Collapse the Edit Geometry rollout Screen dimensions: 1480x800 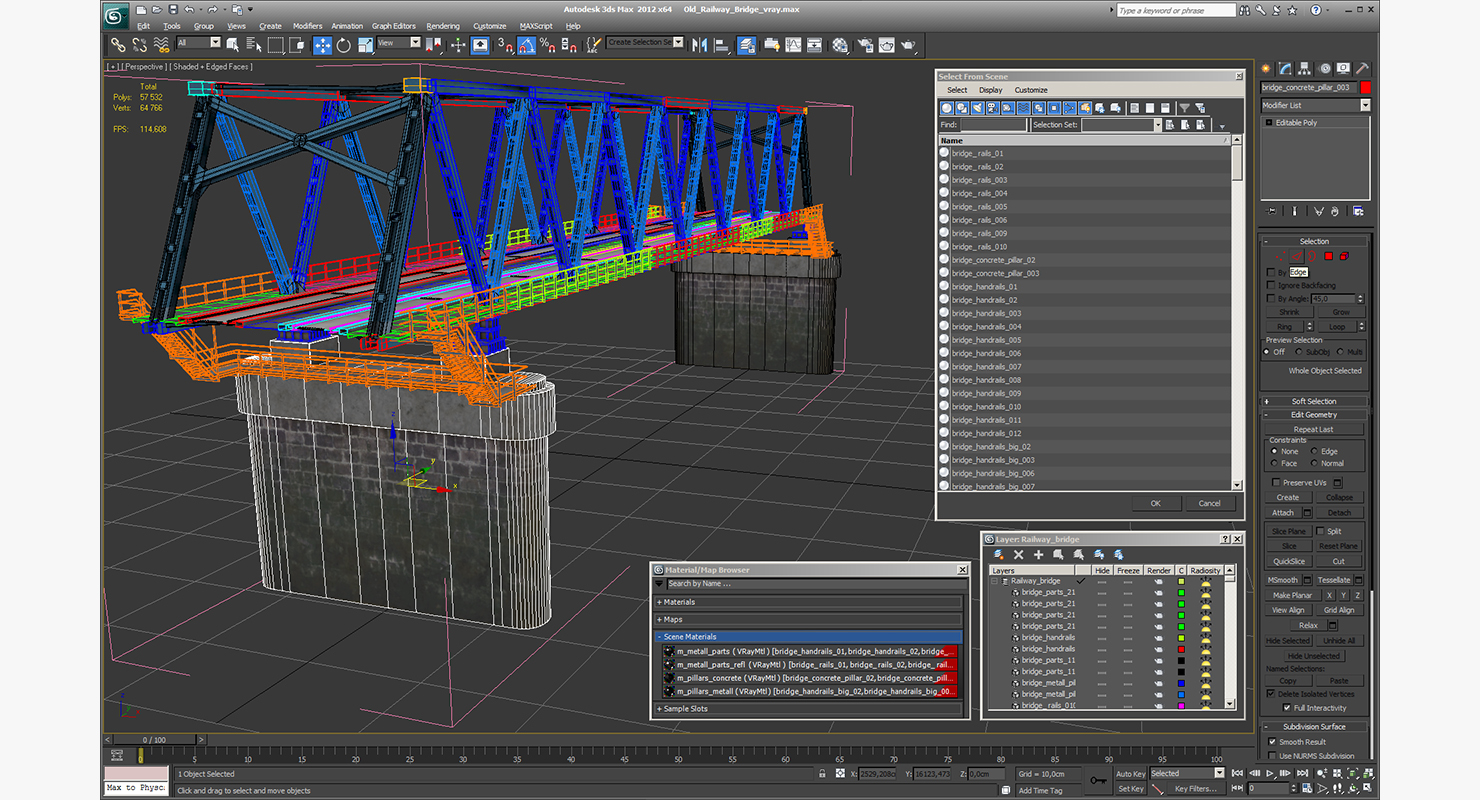(x=1313, y=414)
